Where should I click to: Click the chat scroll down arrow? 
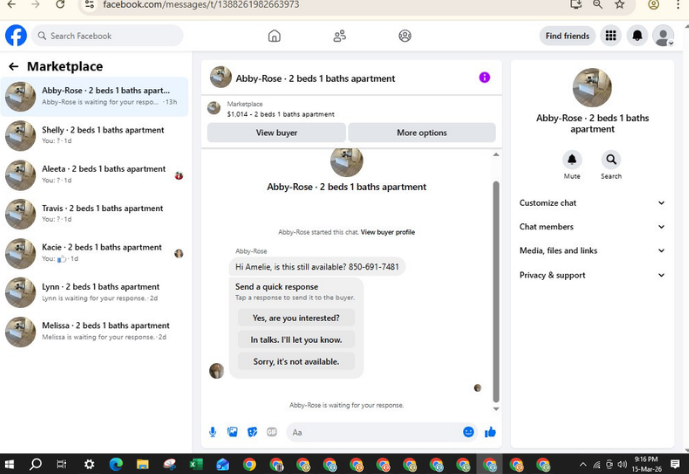pos(496,409)
